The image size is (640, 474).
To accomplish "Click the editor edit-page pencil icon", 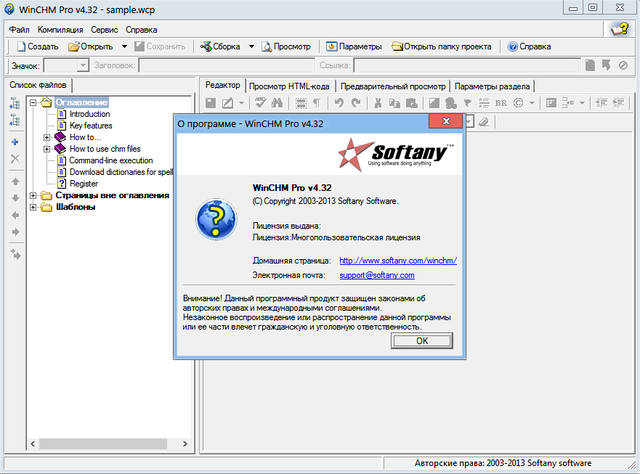I will pyautogui.click(x=227, y=103).
